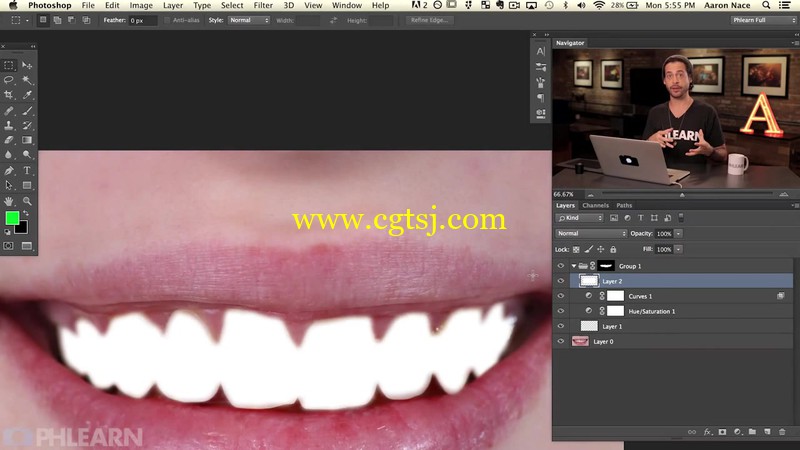Open the Select menu

pos(232,5)
